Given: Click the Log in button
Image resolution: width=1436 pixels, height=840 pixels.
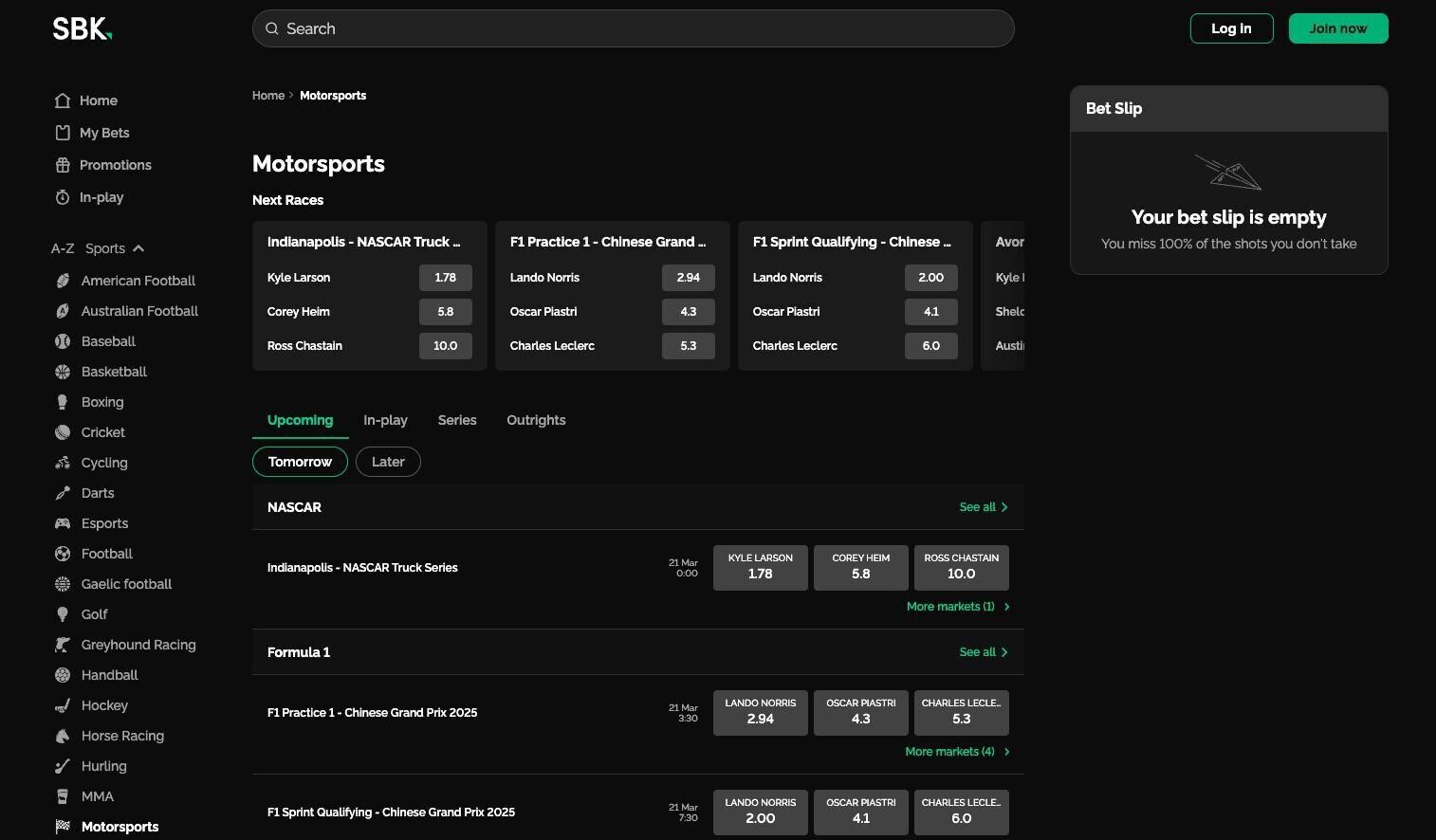Looking at the screenshot, I should [x=1231, y=28].
